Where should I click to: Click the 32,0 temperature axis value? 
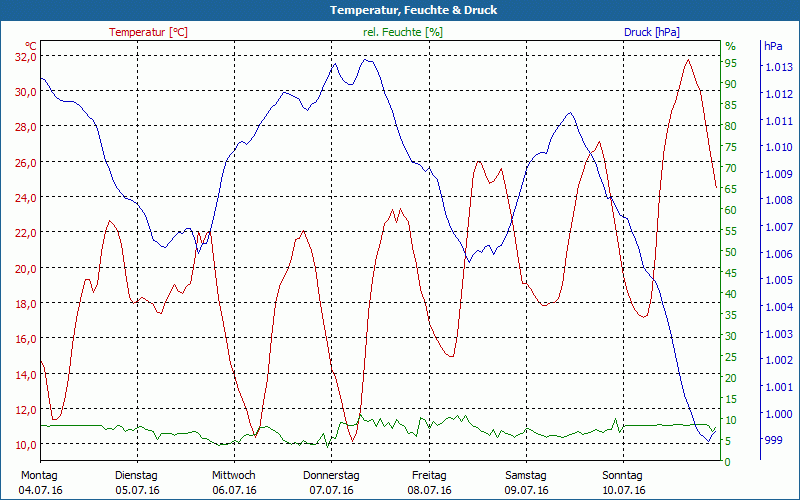pyautogui.click(x=26, y=57)
